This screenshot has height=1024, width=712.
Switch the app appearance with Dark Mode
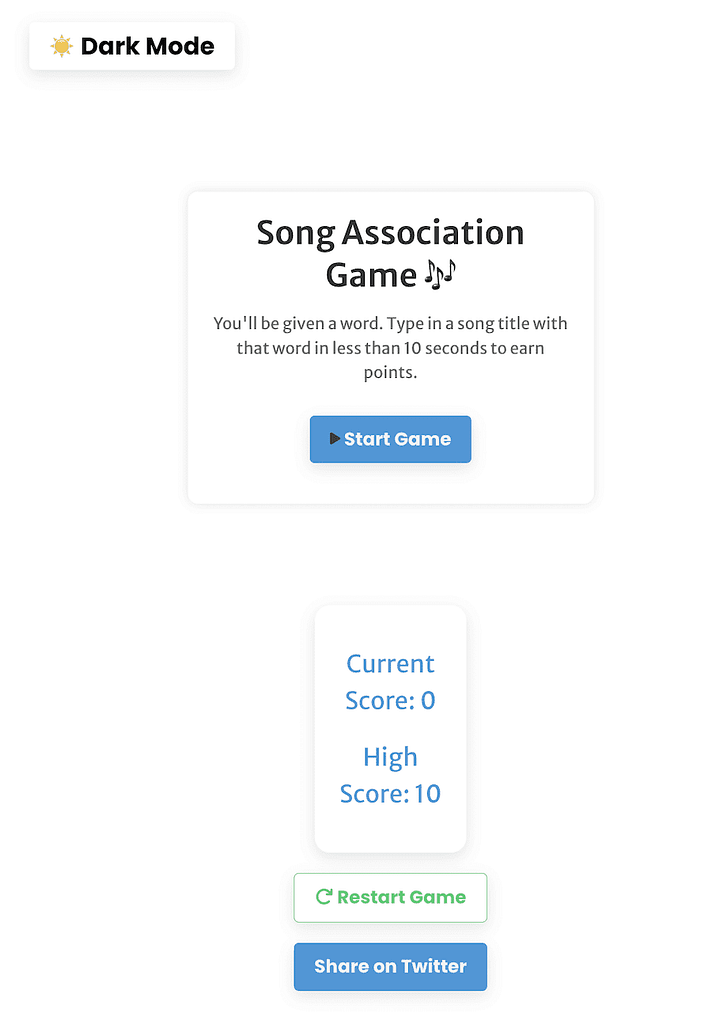131,46
